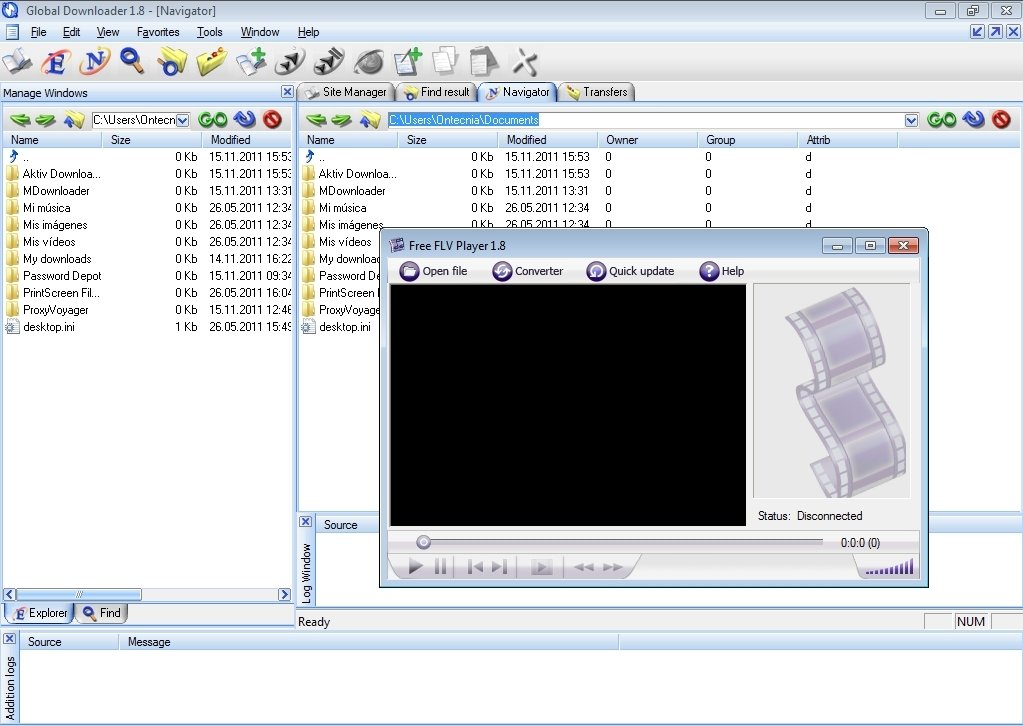Screen dimensions: 1023x726
Task: Click the FLV Player pause button
Action: coord(440,567)
